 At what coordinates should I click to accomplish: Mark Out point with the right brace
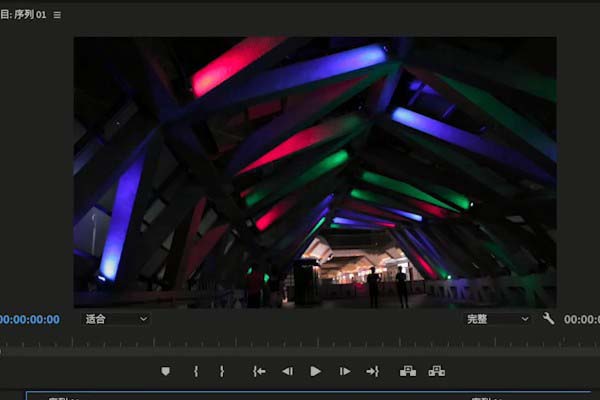click(x=222, y=371)
